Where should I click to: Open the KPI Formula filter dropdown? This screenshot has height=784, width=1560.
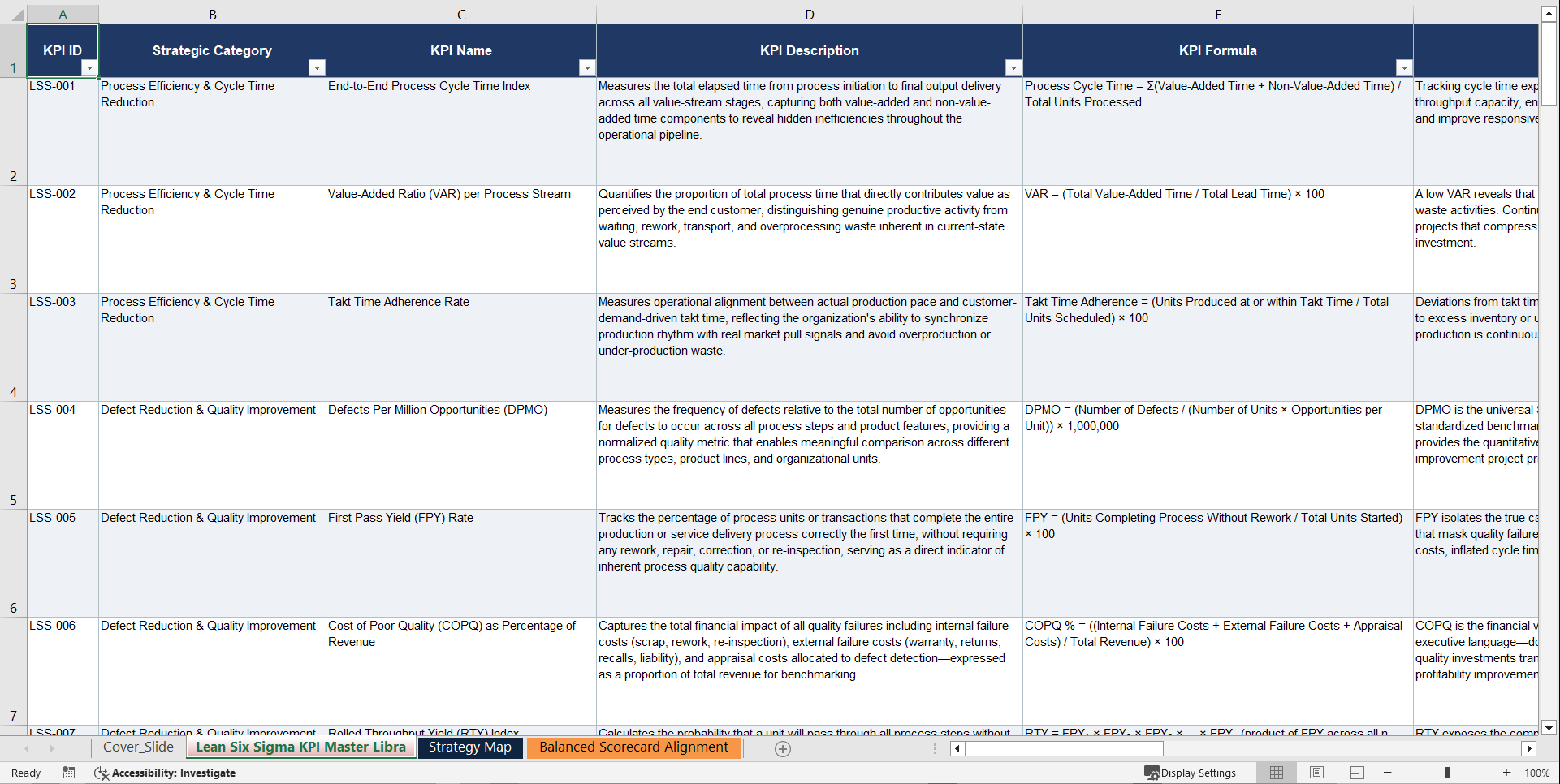click(1404, 68)
